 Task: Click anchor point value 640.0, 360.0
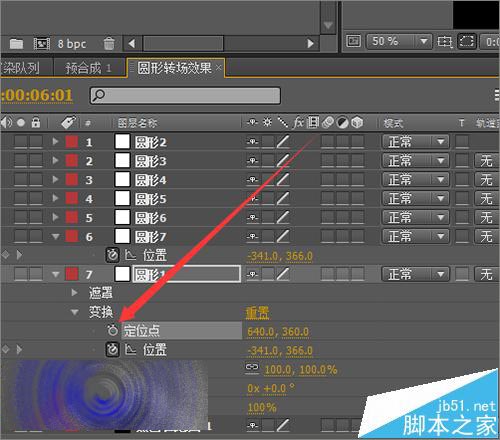(278, 332)
